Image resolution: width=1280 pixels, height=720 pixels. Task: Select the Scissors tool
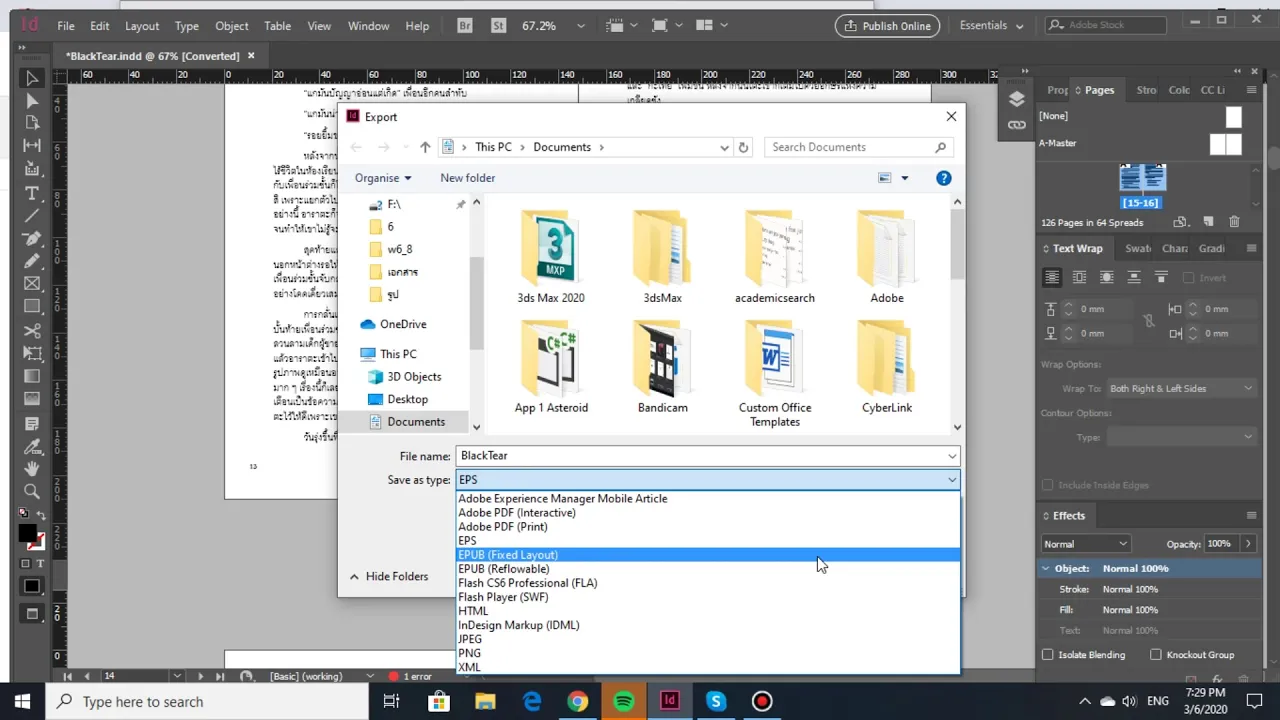(31, 331)
